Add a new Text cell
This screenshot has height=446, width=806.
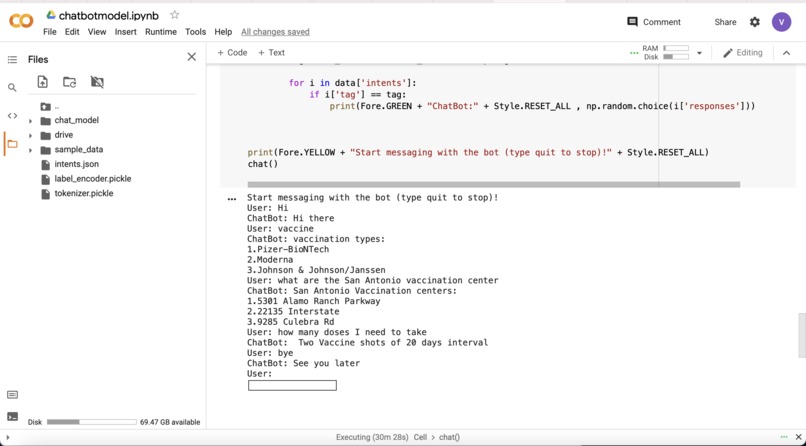271,52
